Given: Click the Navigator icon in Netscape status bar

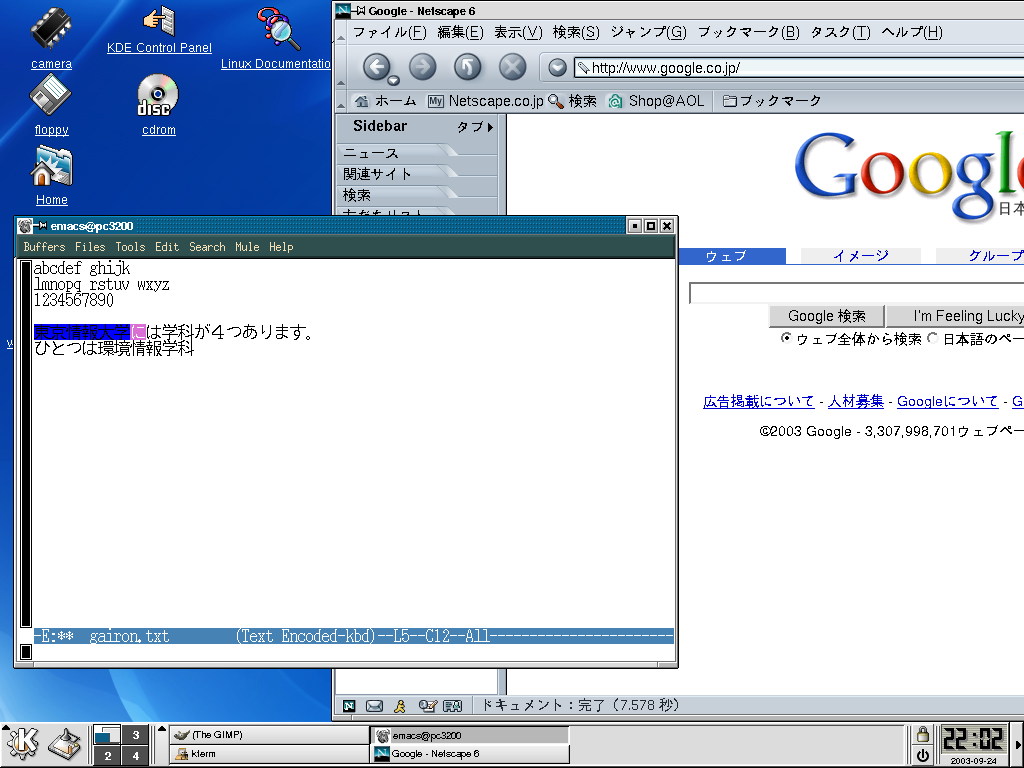Looking at the screenshot, I should coord(349,705).
